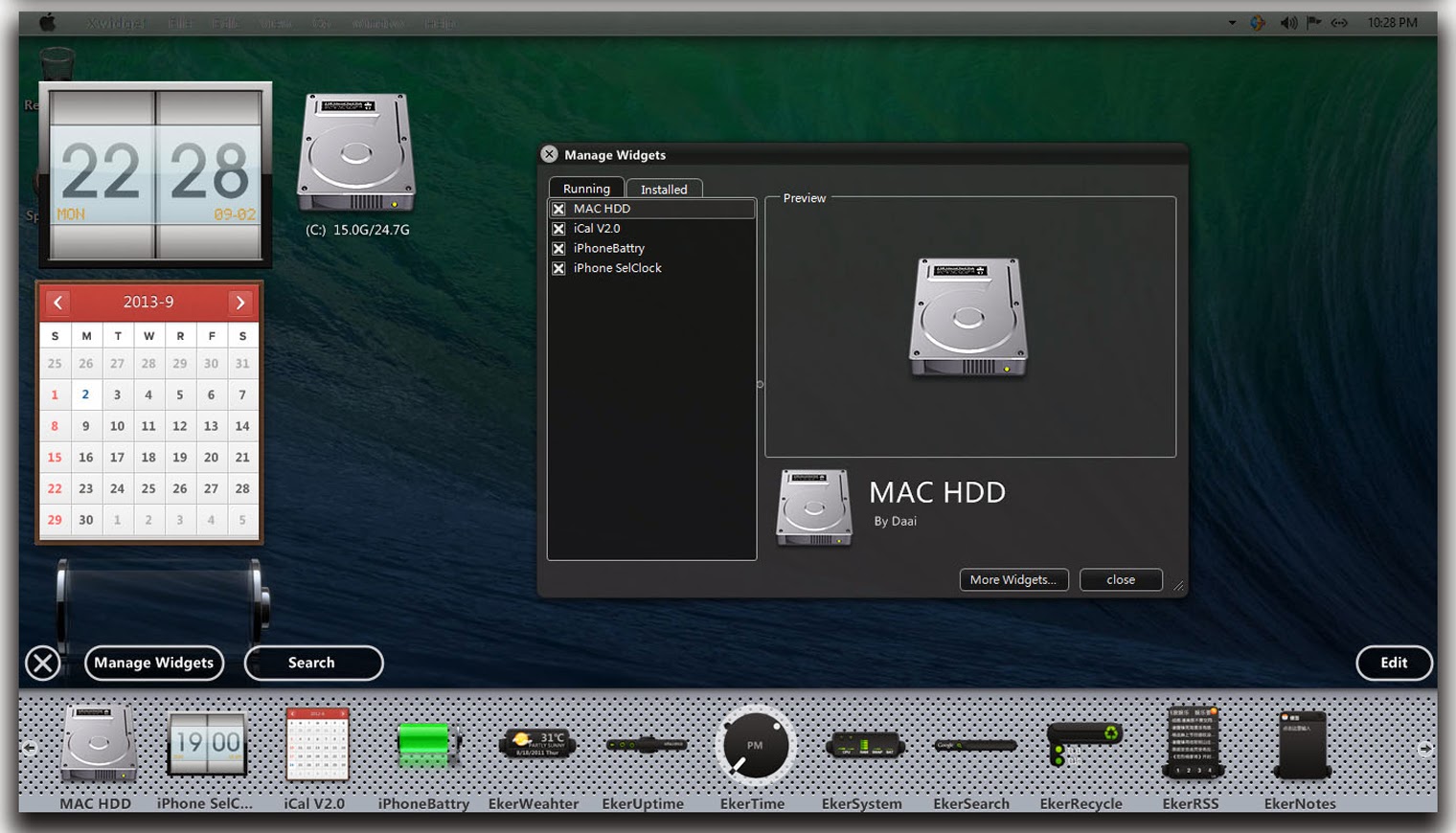This screenshot has width=1456, height=833.
Task: Toggle the iCal V2.0 checkbox
Action: click(558, 229)
